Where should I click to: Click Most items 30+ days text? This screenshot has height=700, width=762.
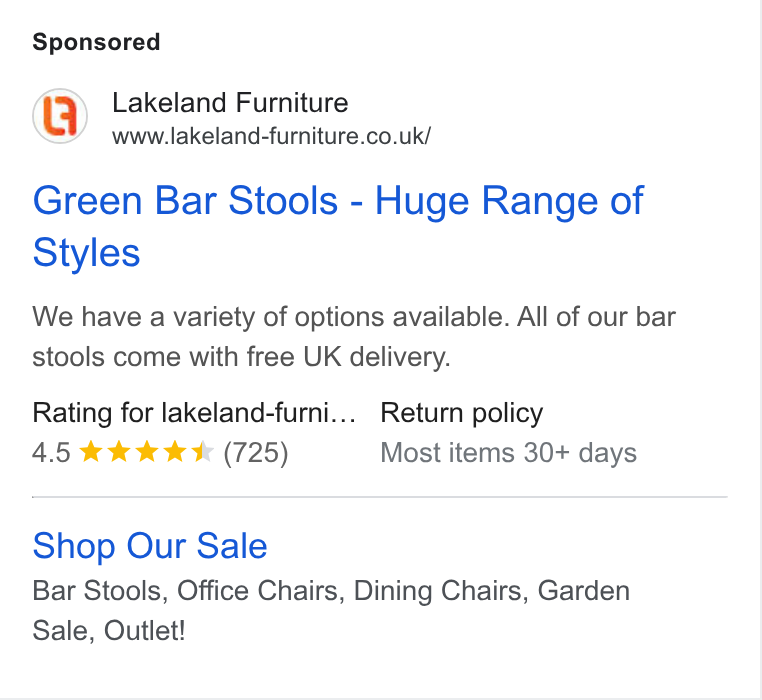click(508, 453)
